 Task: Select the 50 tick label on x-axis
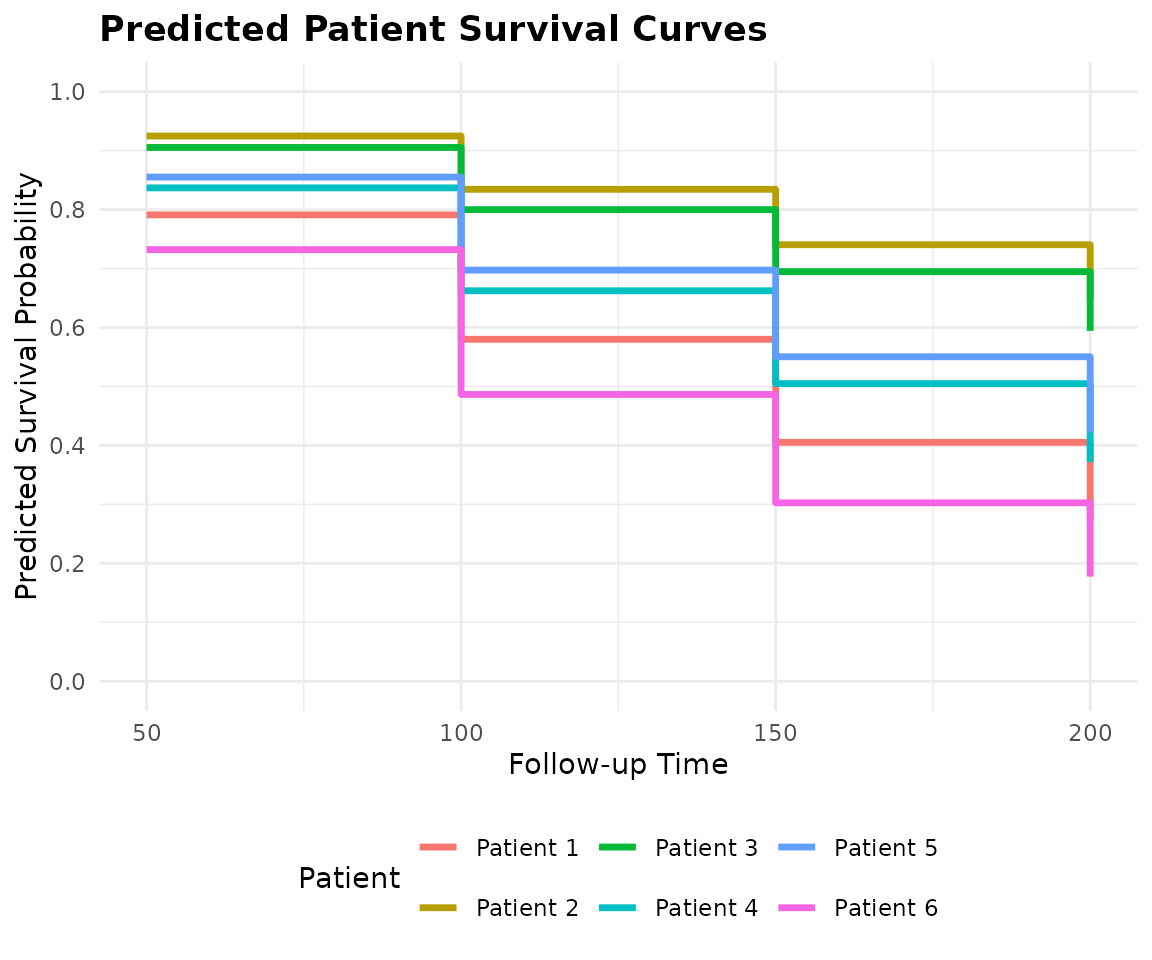(x=147, y=731)
